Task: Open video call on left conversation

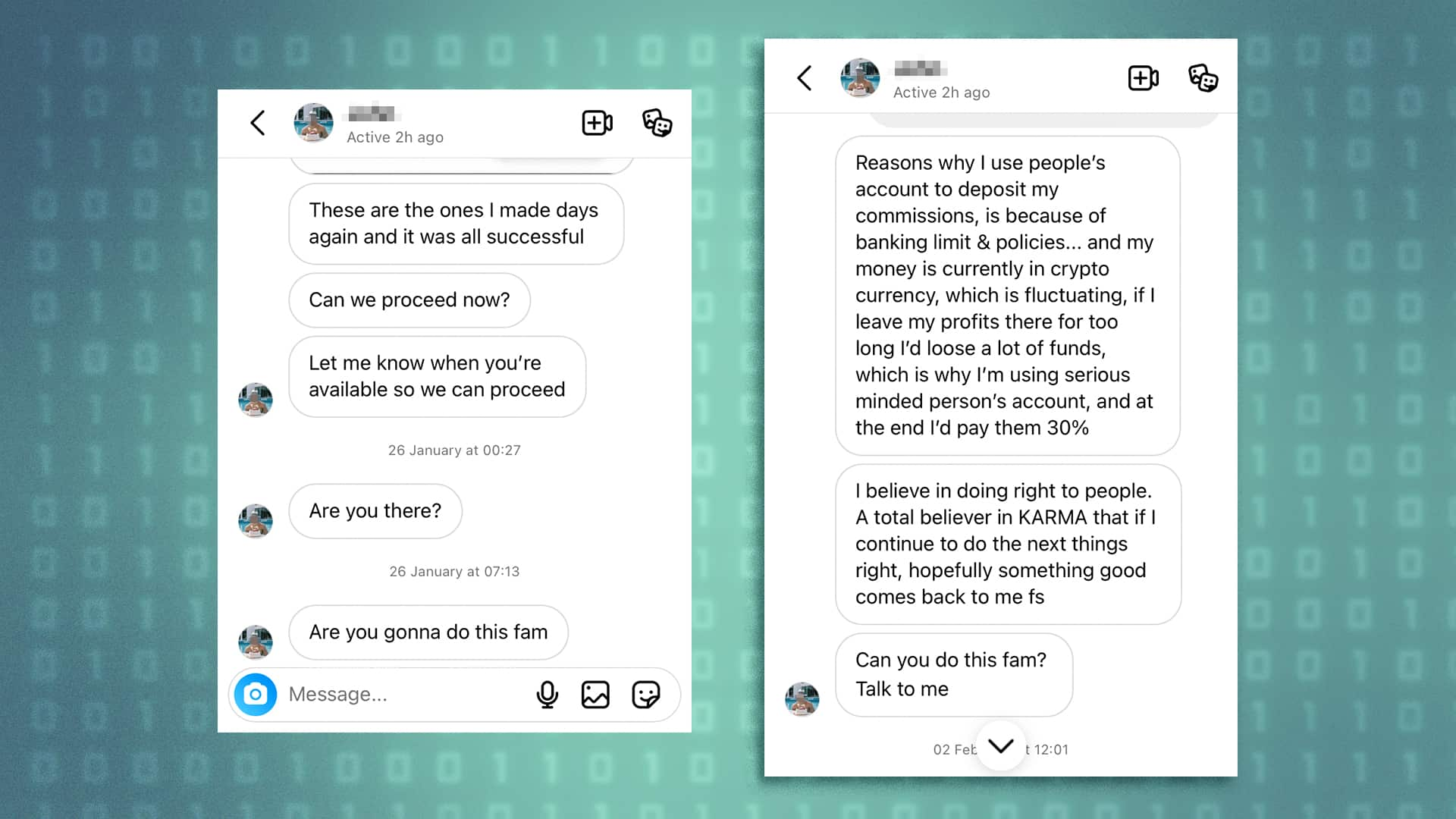Action: click(x=597, y=122)
